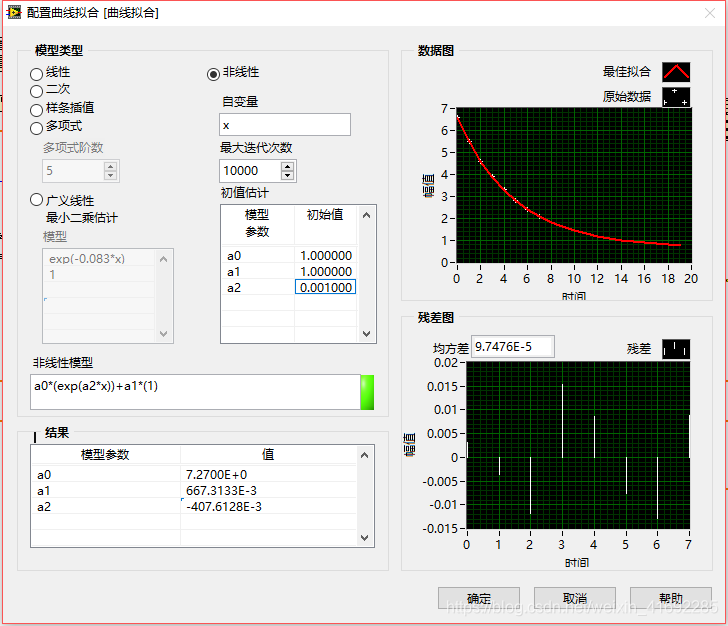Select the 二次 model type radio button
This screenshot has width=728, height=626.
[36, 91]
